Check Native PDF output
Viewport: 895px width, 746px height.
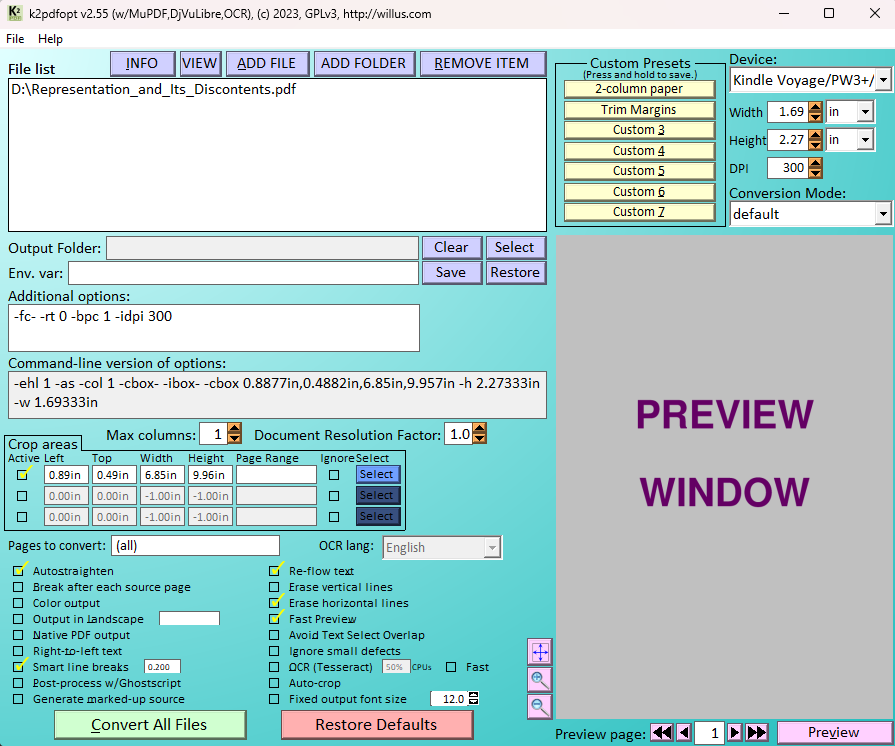tap(19, 635)
